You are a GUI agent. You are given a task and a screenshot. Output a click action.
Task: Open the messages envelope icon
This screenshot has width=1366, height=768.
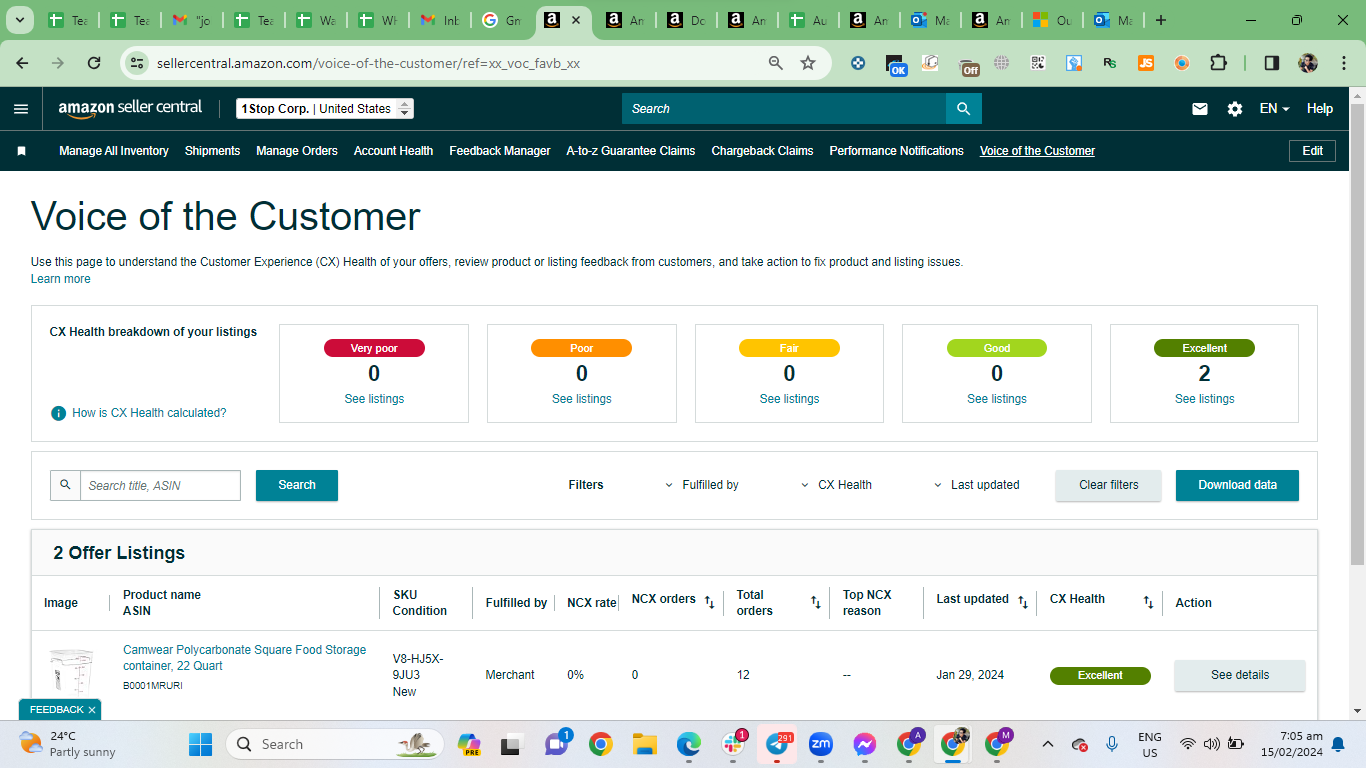coord(1200,109)
